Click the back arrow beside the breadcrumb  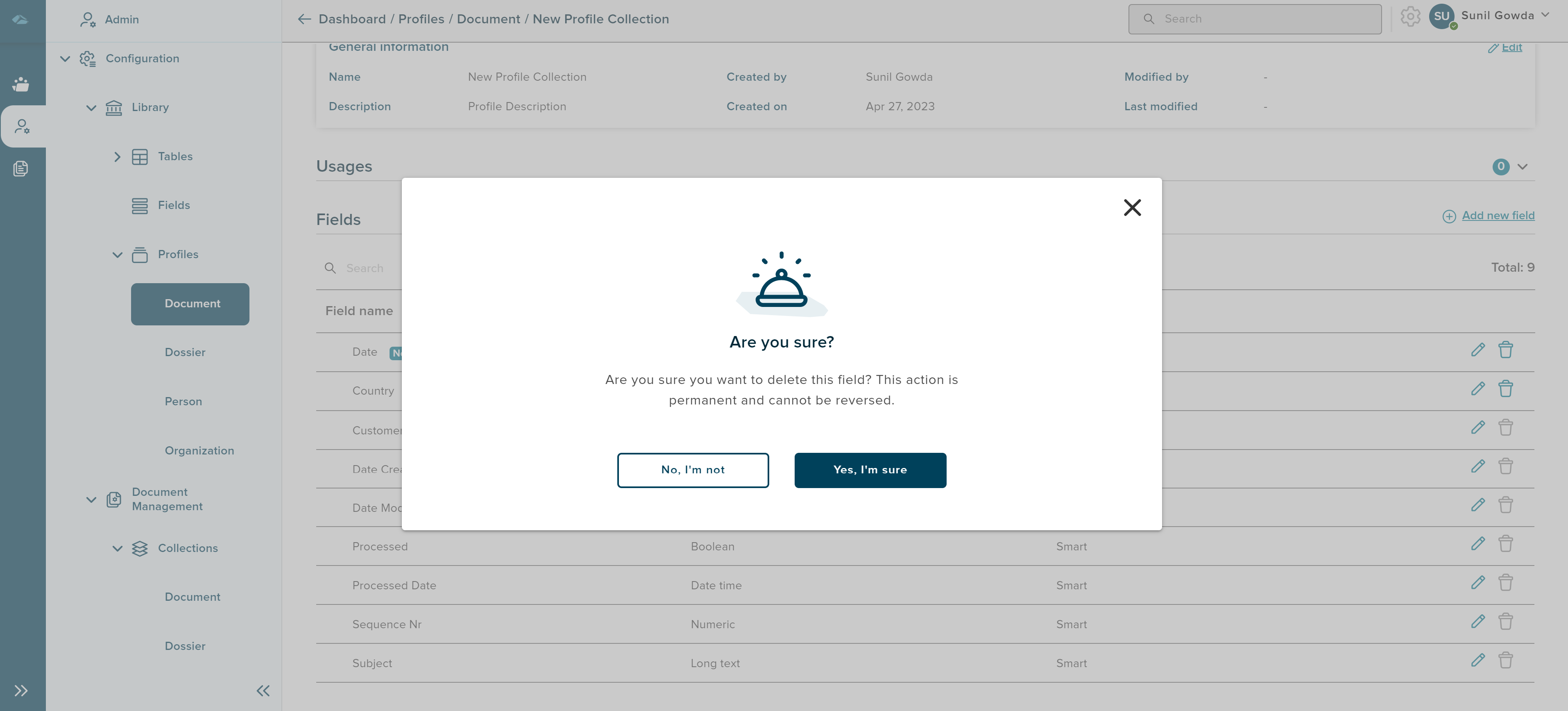(x=304, y=19)
